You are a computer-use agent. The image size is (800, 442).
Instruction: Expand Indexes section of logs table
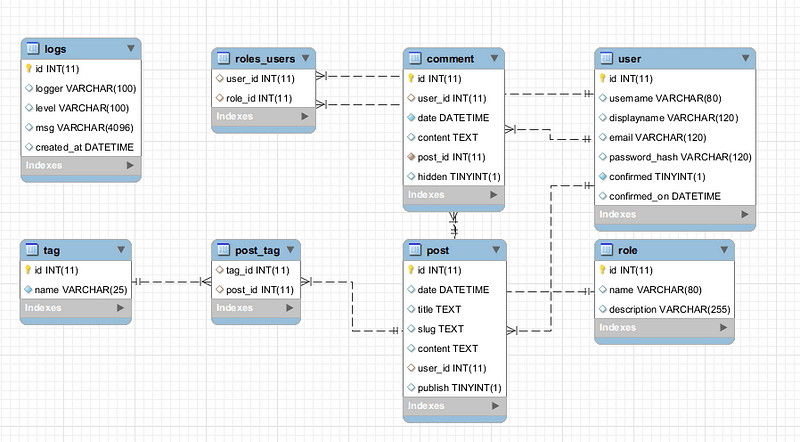(x=130, y=165)
